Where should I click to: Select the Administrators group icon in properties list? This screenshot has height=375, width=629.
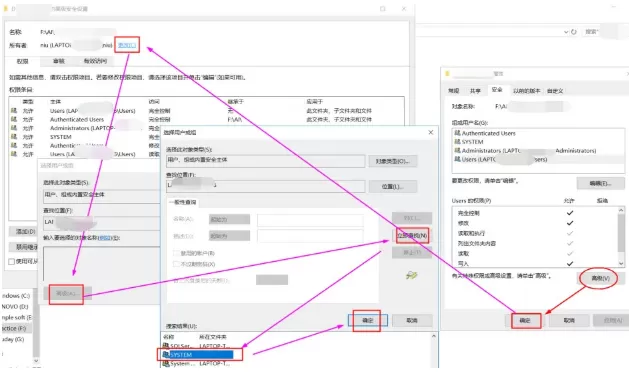[457, 150]
